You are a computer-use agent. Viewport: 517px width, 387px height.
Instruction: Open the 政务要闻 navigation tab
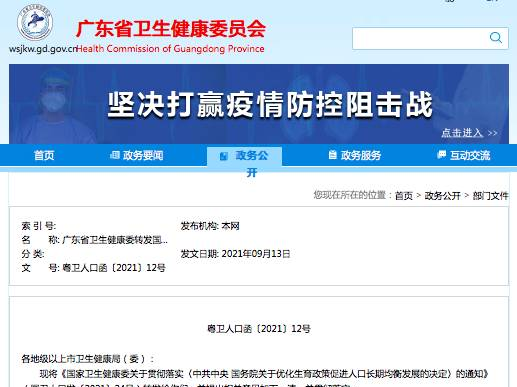click(137, 155)
